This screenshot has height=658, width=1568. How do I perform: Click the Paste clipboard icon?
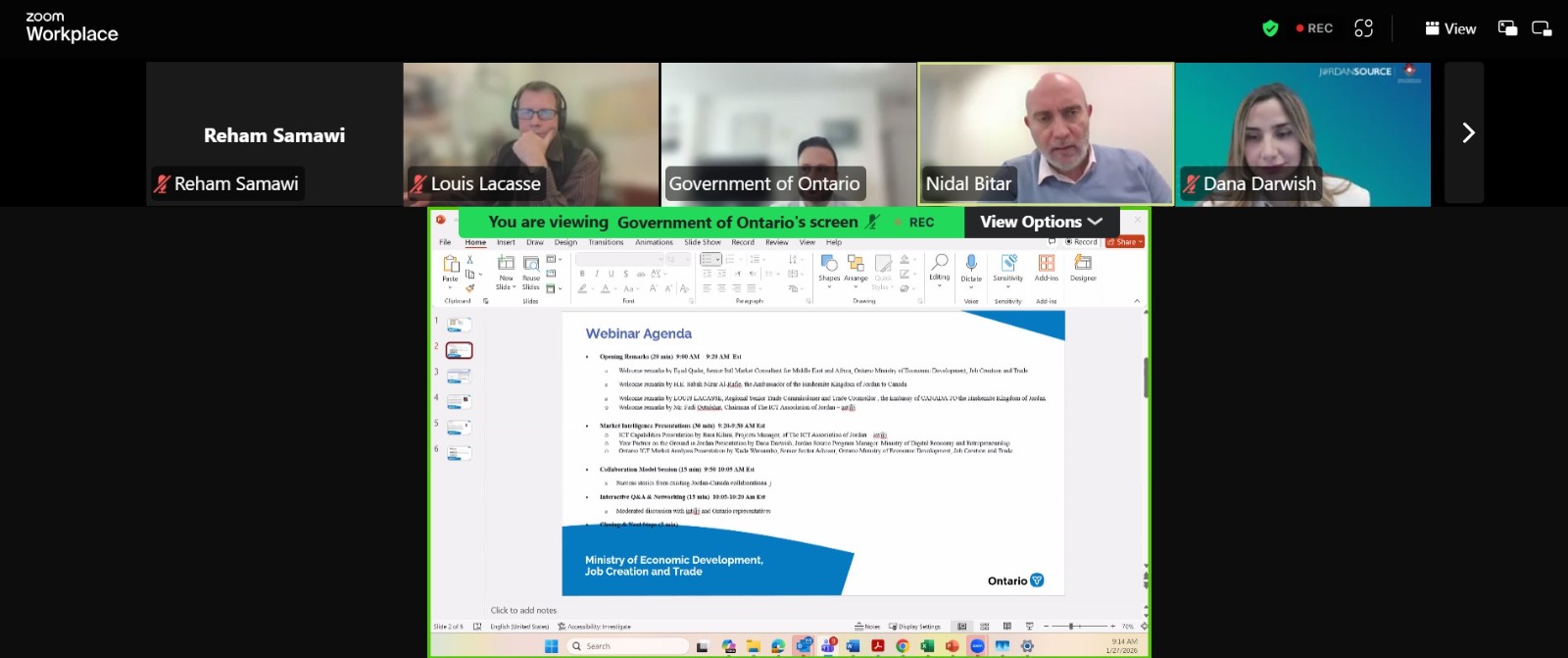click(x=451, y=266)
